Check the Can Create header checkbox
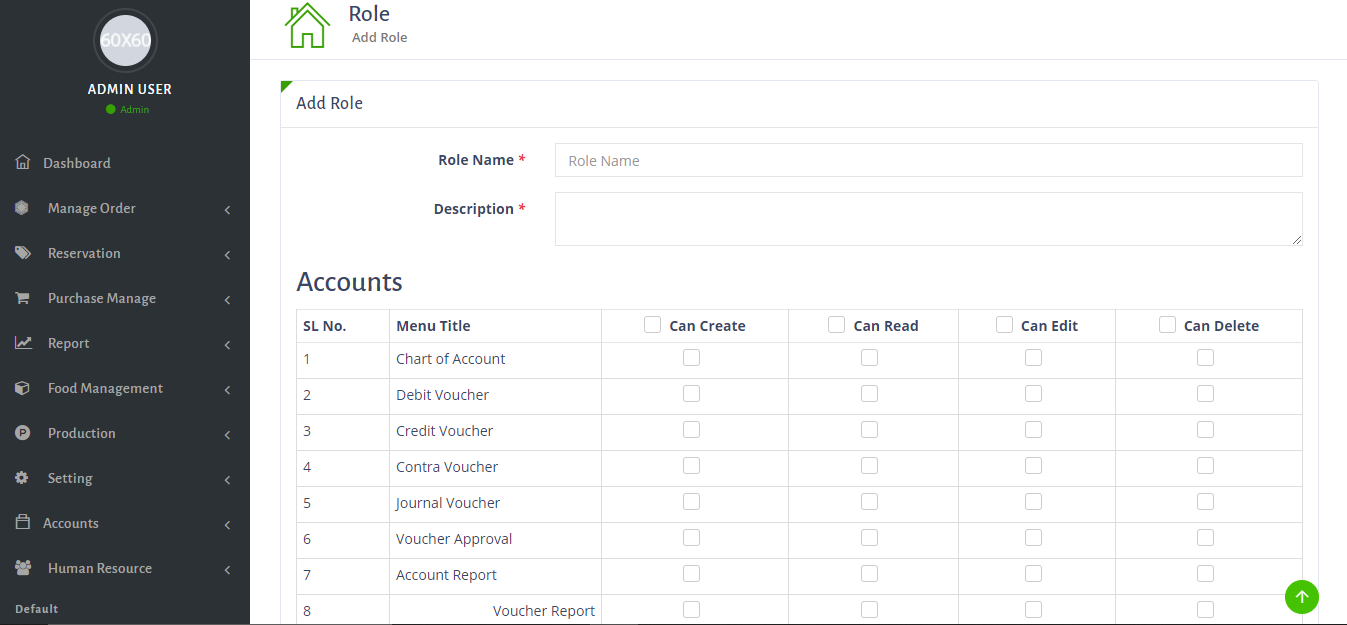This screenshot has width=1347, height=625. (x=653, y=325)
